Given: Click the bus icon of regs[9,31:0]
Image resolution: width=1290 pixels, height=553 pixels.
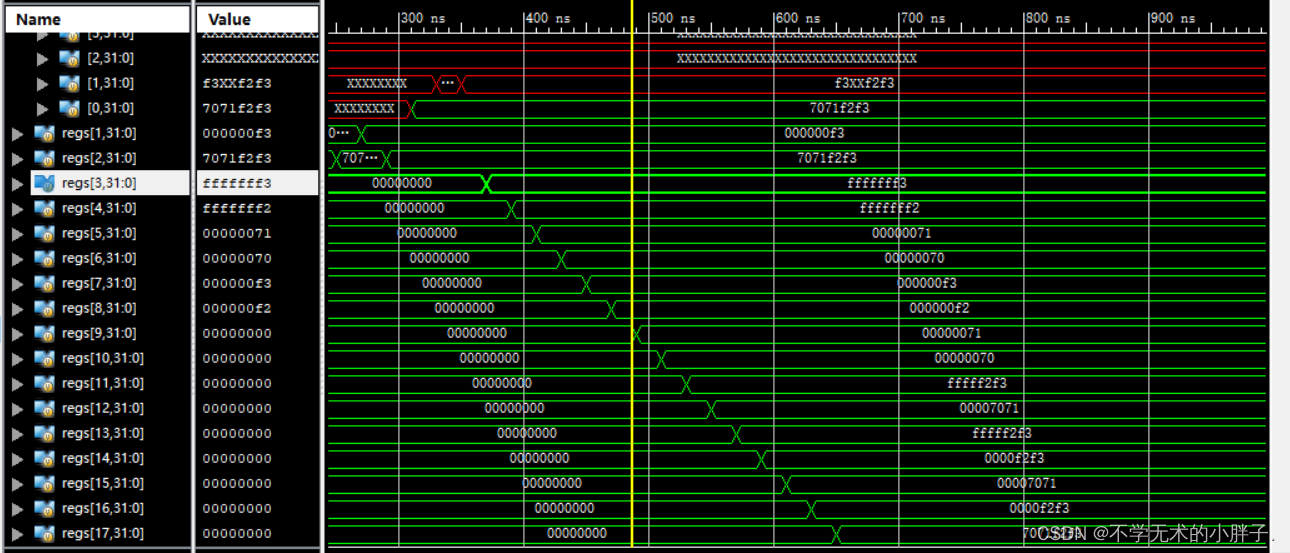Looking at the screenshot, I should click(x=44, y=333).
